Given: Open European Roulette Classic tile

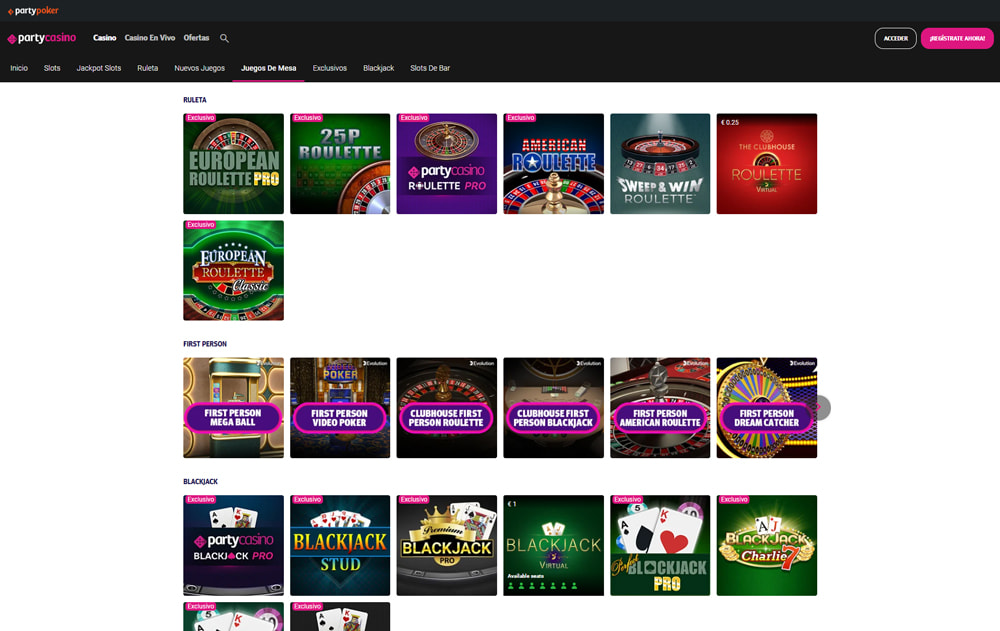Looking at the screenshot, I should coord(233,271).
